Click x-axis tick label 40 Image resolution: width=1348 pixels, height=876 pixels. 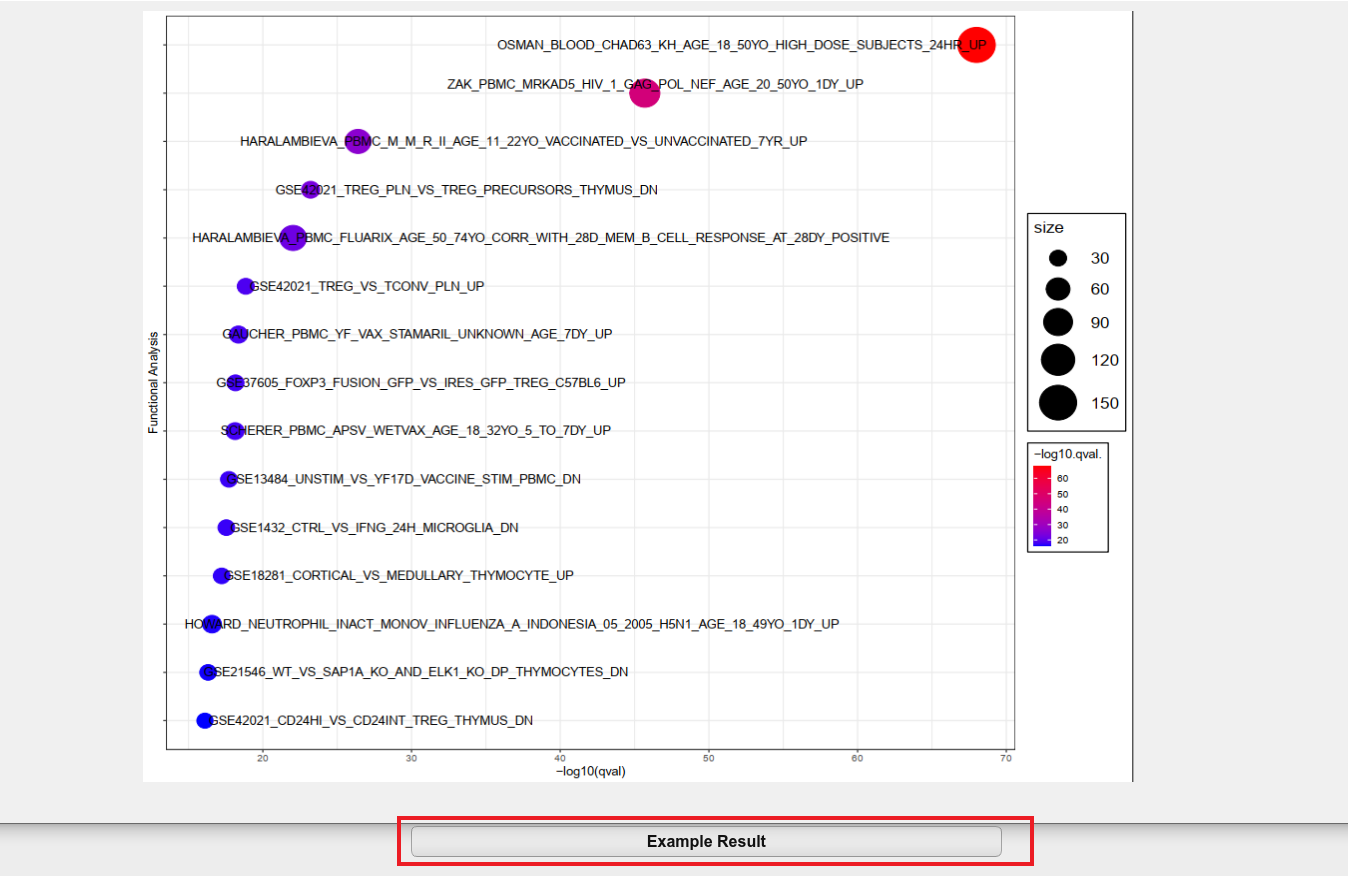(560, 758)
